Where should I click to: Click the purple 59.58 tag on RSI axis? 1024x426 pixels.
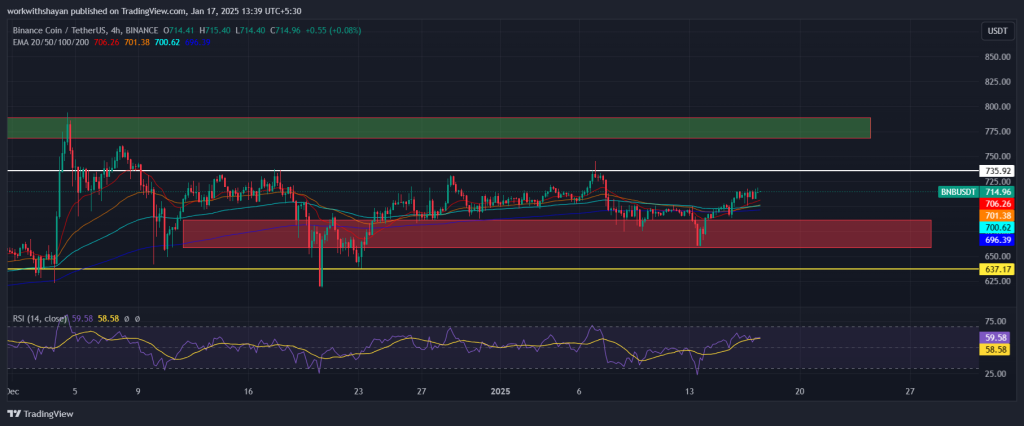[997, 338]
